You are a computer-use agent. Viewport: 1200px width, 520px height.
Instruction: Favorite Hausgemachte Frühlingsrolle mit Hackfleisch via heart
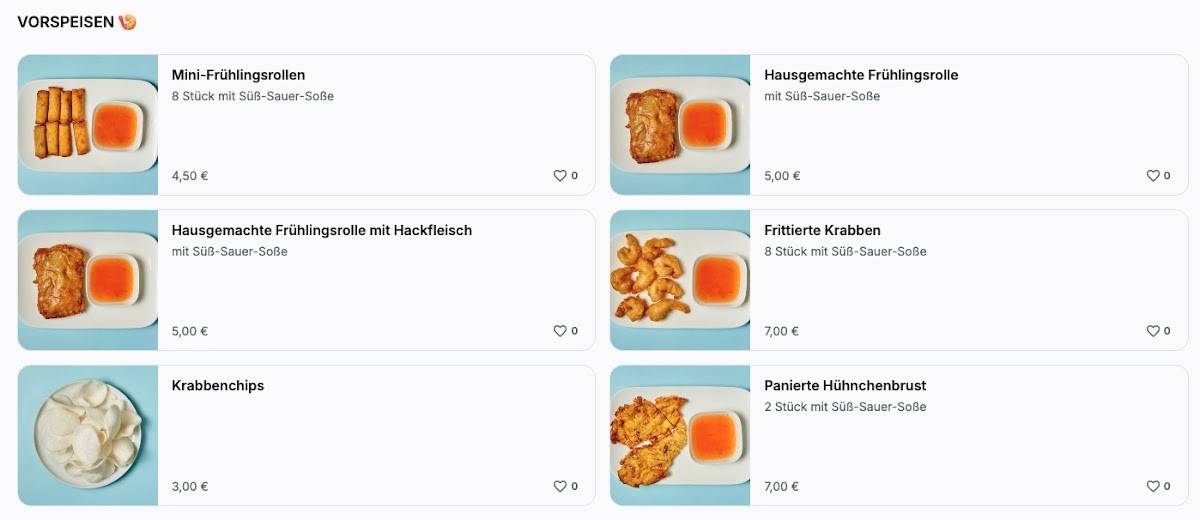[560, 331]
